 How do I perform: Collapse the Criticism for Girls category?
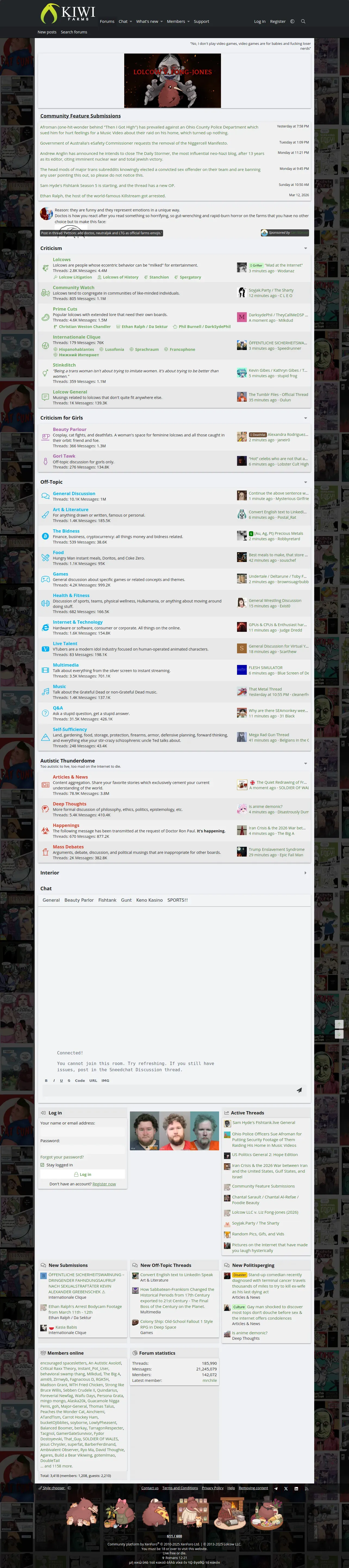click(x=305, y=418)
